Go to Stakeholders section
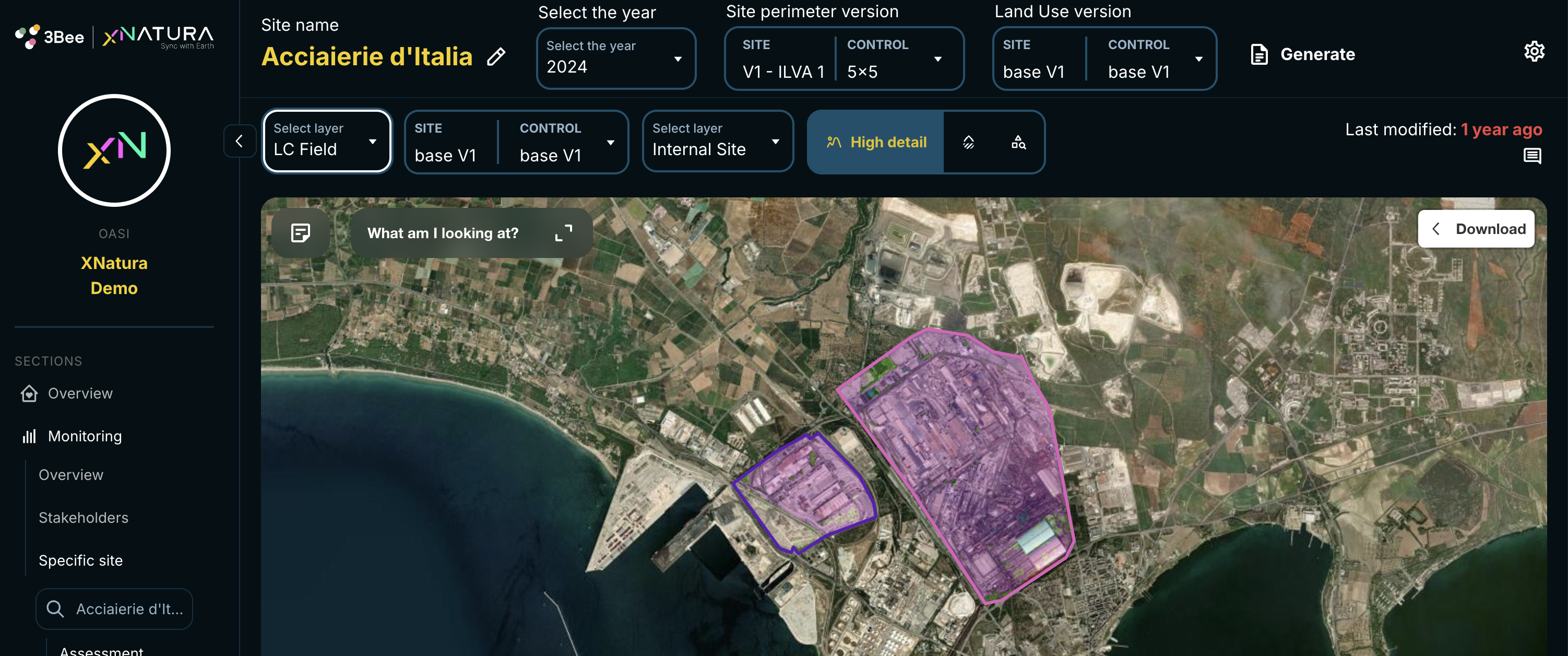This screenshot has width=1568, height=656. click(x=84, y=517)
